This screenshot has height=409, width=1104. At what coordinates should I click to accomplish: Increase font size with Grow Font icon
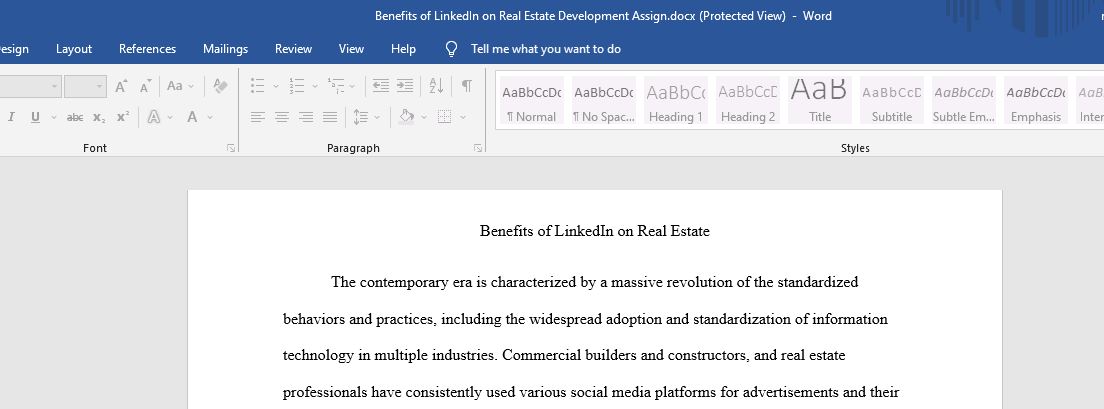pyautogui.click(x=121, y=87)
